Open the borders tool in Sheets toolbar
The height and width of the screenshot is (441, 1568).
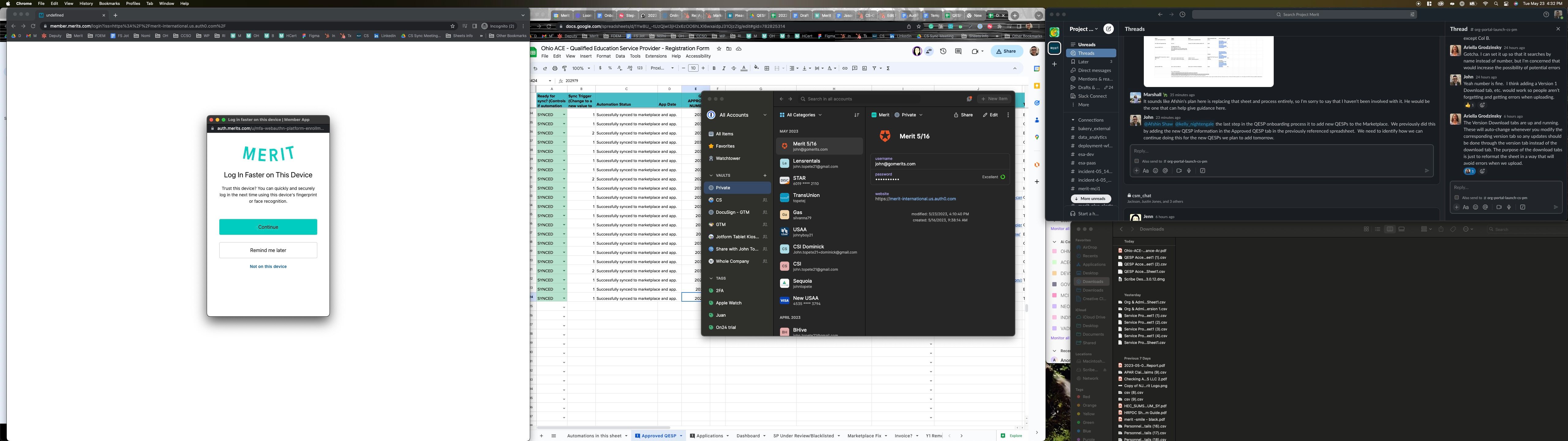coord(767,68)
